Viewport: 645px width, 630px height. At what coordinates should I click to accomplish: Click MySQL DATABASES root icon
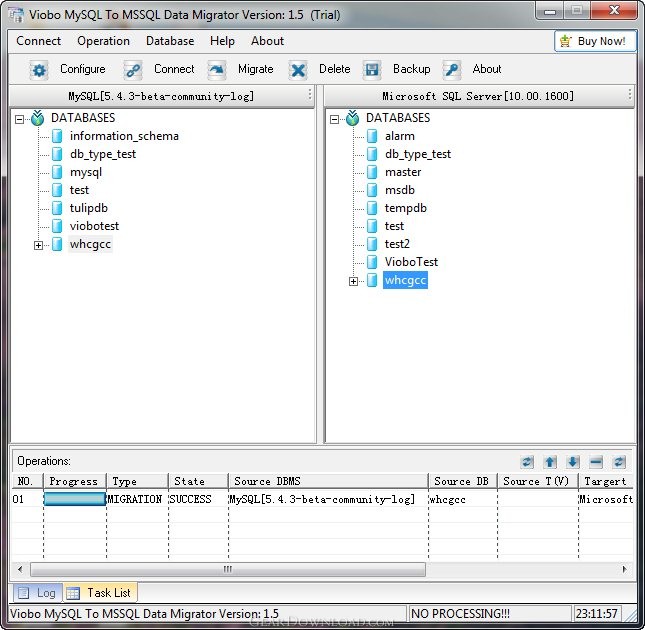[x=38, y=118]
